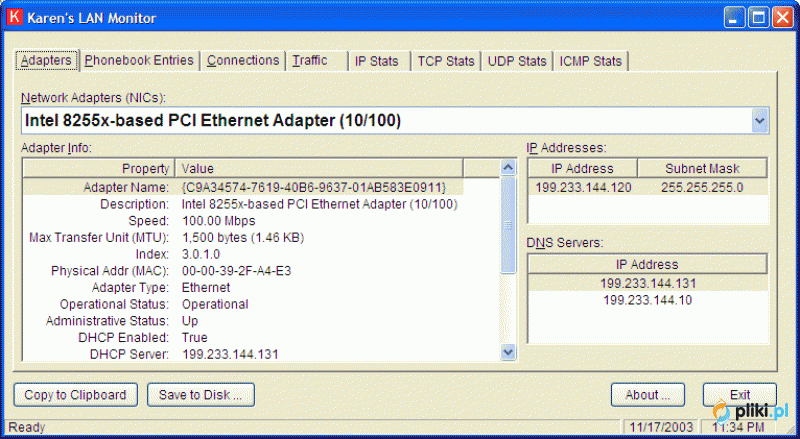Image resolution: width=800 pixels, height=439 pixels.
Task: Open the Connections tab
Action: click(x=243, y=61)
